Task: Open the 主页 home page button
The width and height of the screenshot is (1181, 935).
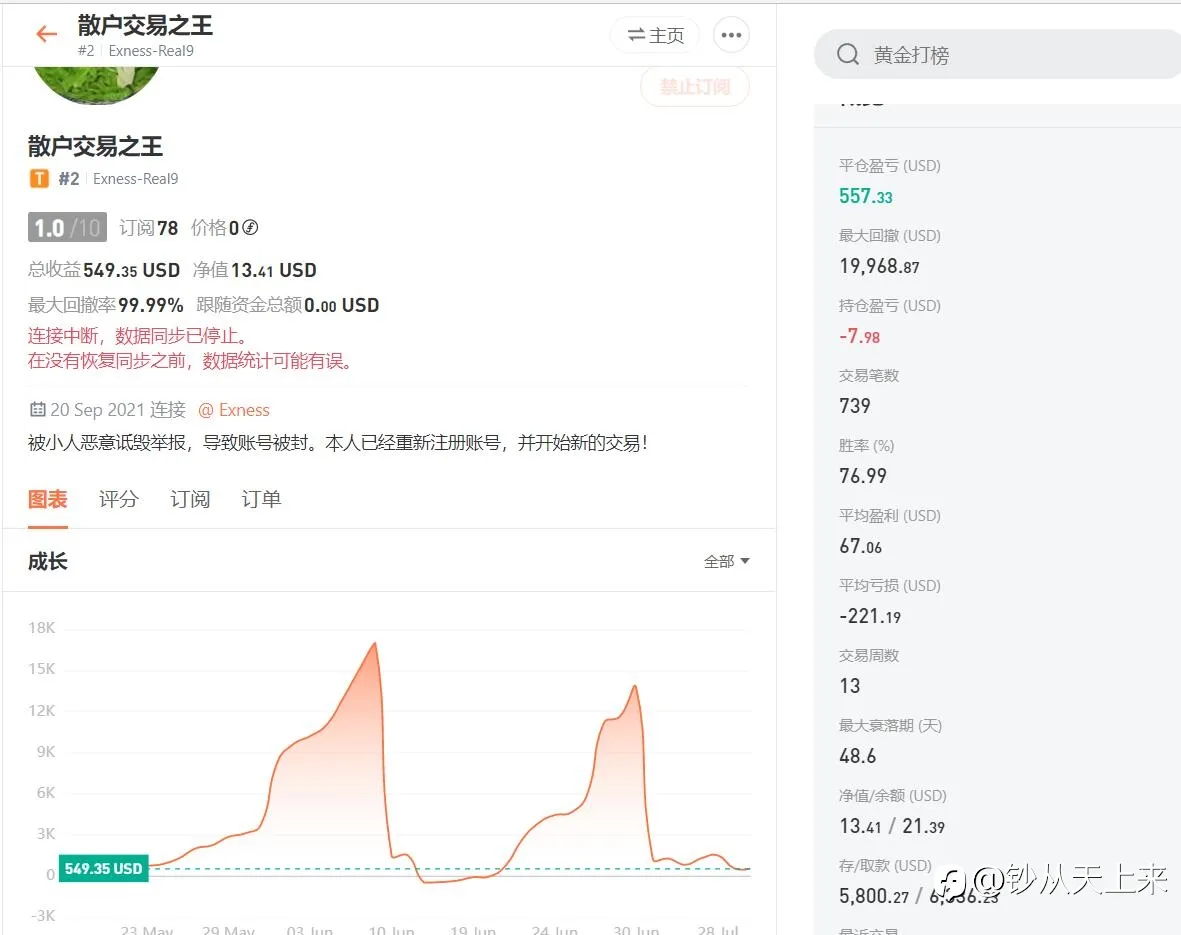Action: point(655,35)
